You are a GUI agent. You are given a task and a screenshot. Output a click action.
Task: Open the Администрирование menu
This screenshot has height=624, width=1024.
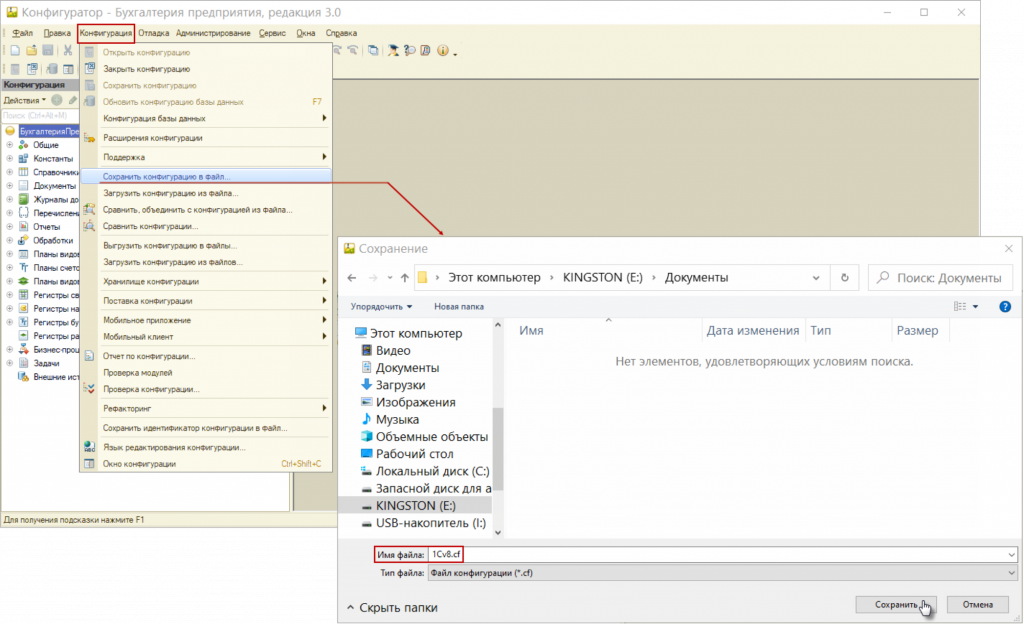coord(213,33)
